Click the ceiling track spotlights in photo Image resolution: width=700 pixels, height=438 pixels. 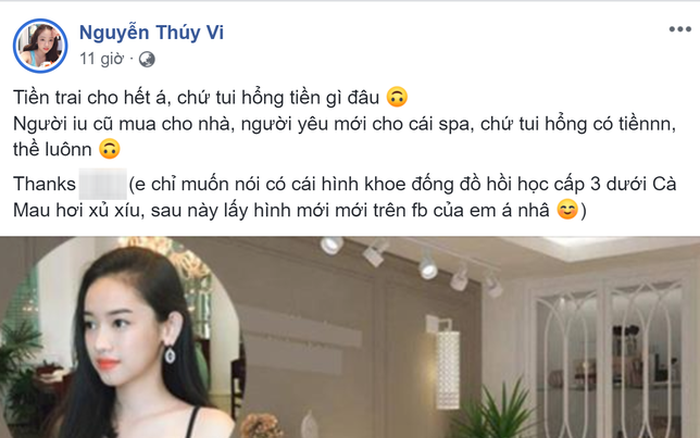coord(411,264)
